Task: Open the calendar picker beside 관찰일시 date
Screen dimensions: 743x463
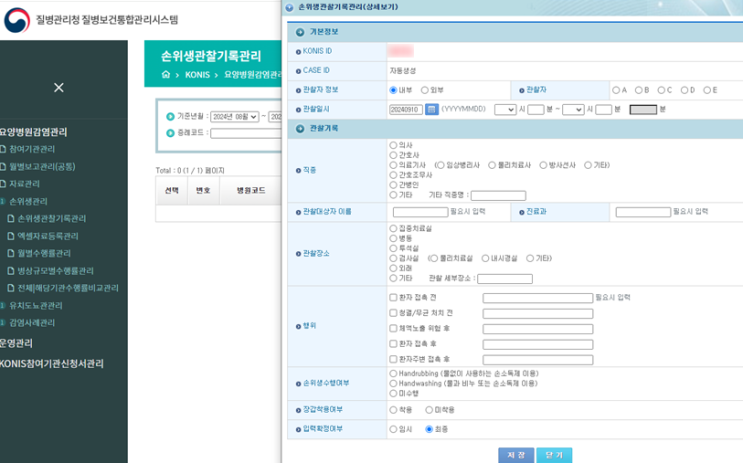Action: coord(431,109)
